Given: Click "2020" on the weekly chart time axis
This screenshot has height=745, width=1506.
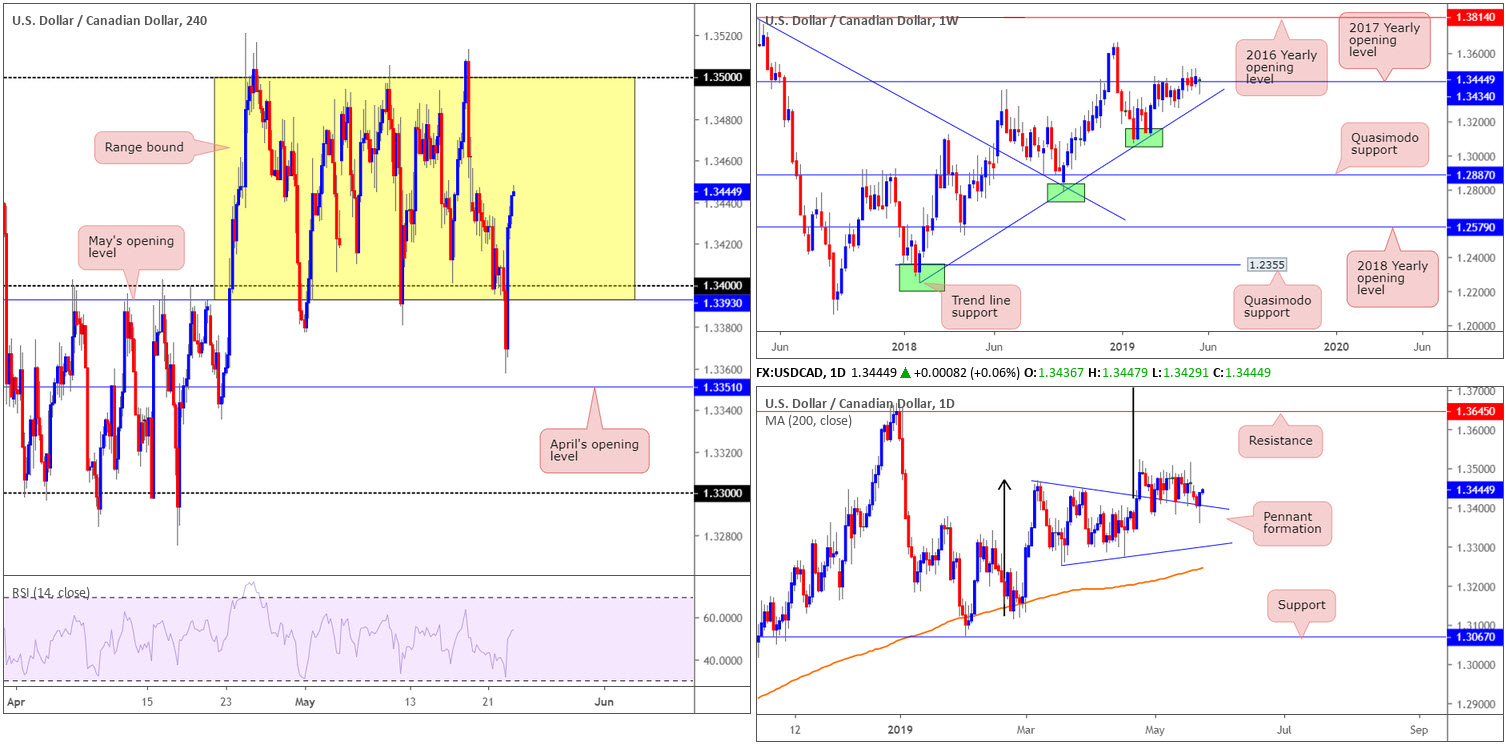Looking at the screenshot, I should (x=1337, y=345).
